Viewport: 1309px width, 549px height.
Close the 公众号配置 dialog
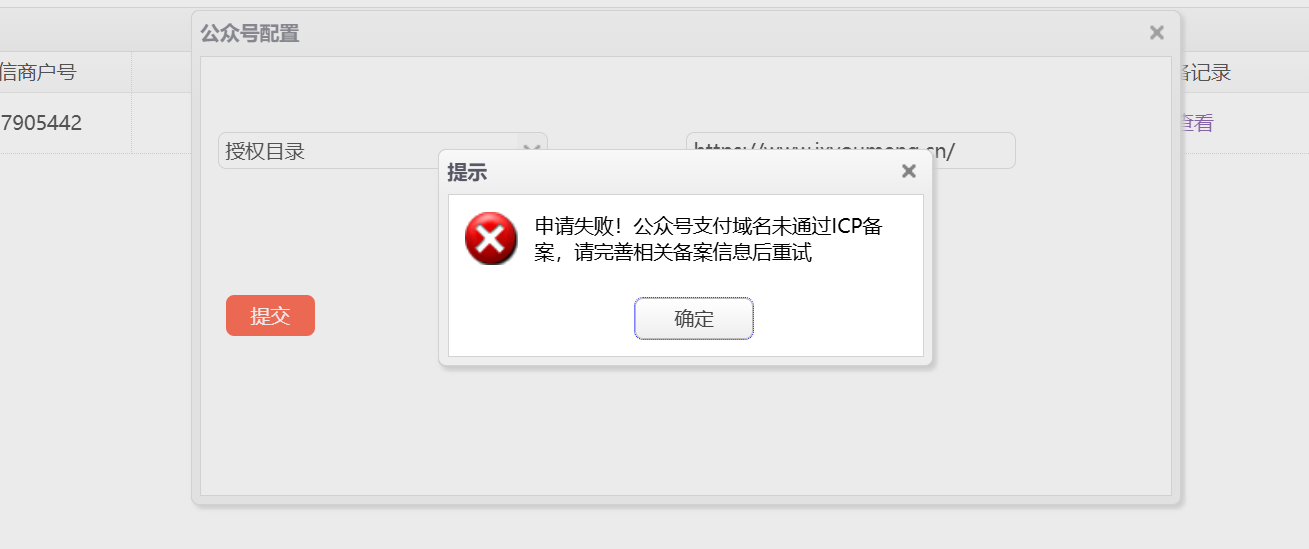(x=1157, y=33)
